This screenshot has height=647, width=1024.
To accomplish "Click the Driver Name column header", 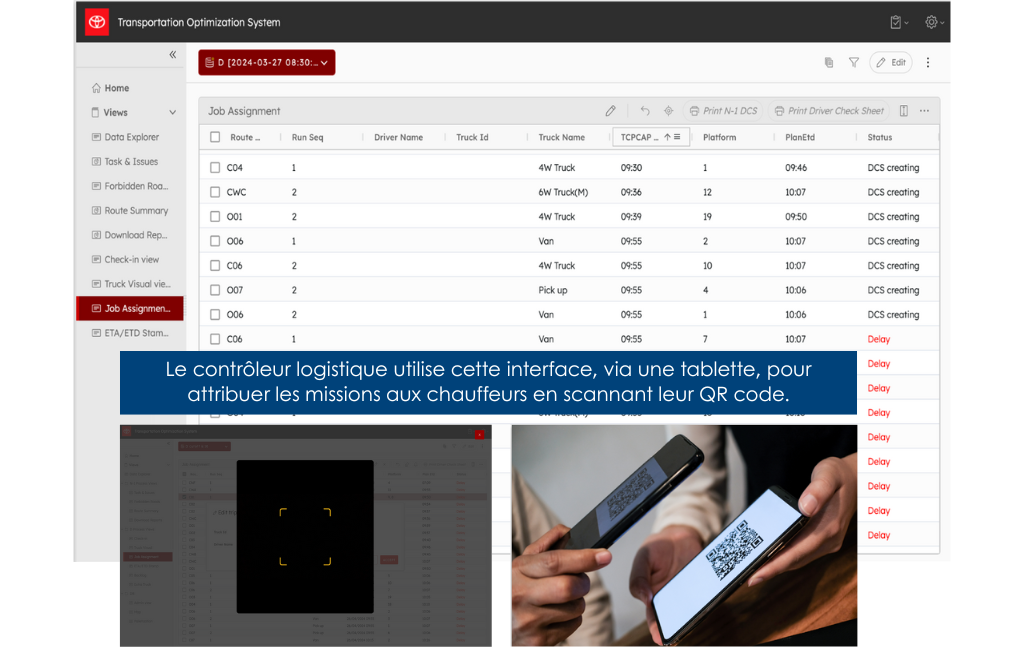I will click(398, 137).
